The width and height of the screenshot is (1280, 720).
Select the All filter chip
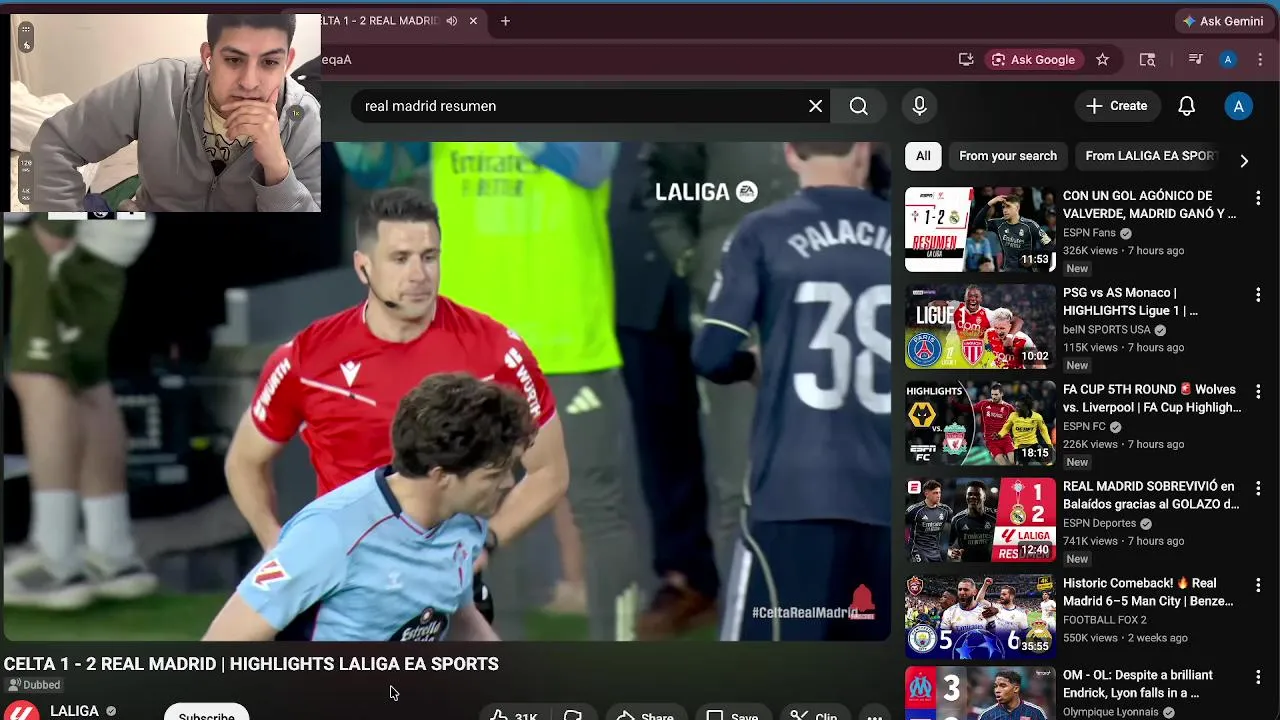click(x=923, y=156)
